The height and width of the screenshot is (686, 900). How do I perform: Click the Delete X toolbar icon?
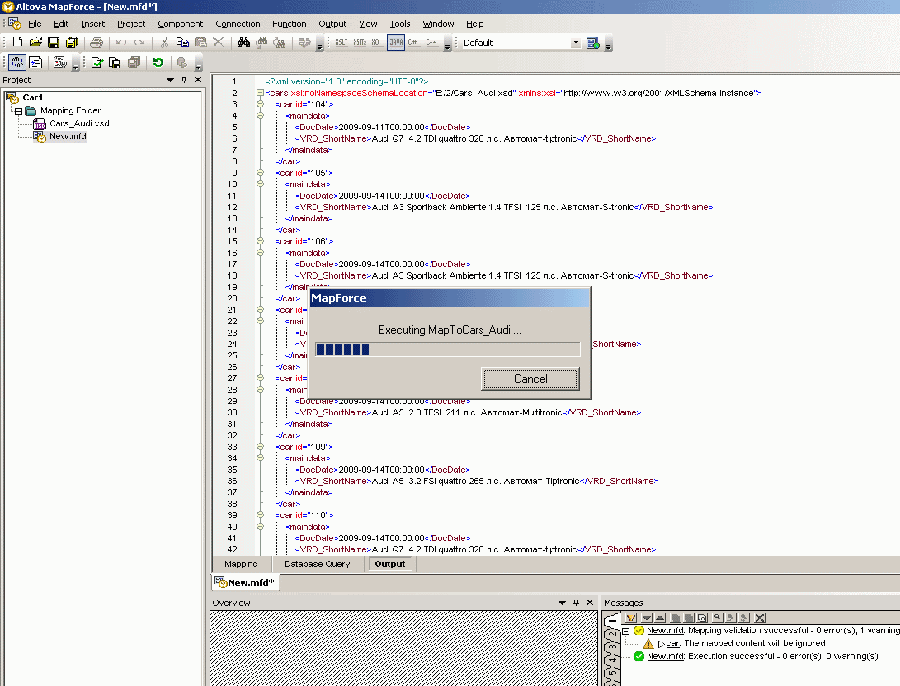coord(218,42)
